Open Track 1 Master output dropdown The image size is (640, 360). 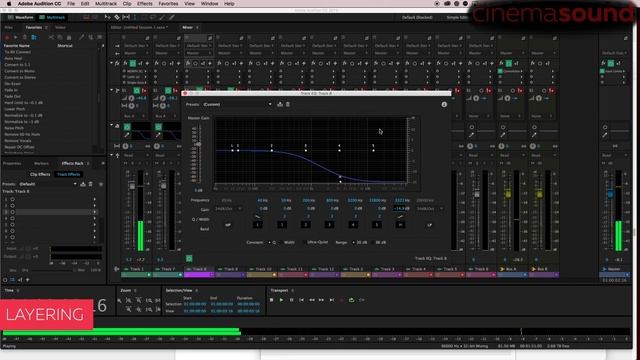point(136,53)
